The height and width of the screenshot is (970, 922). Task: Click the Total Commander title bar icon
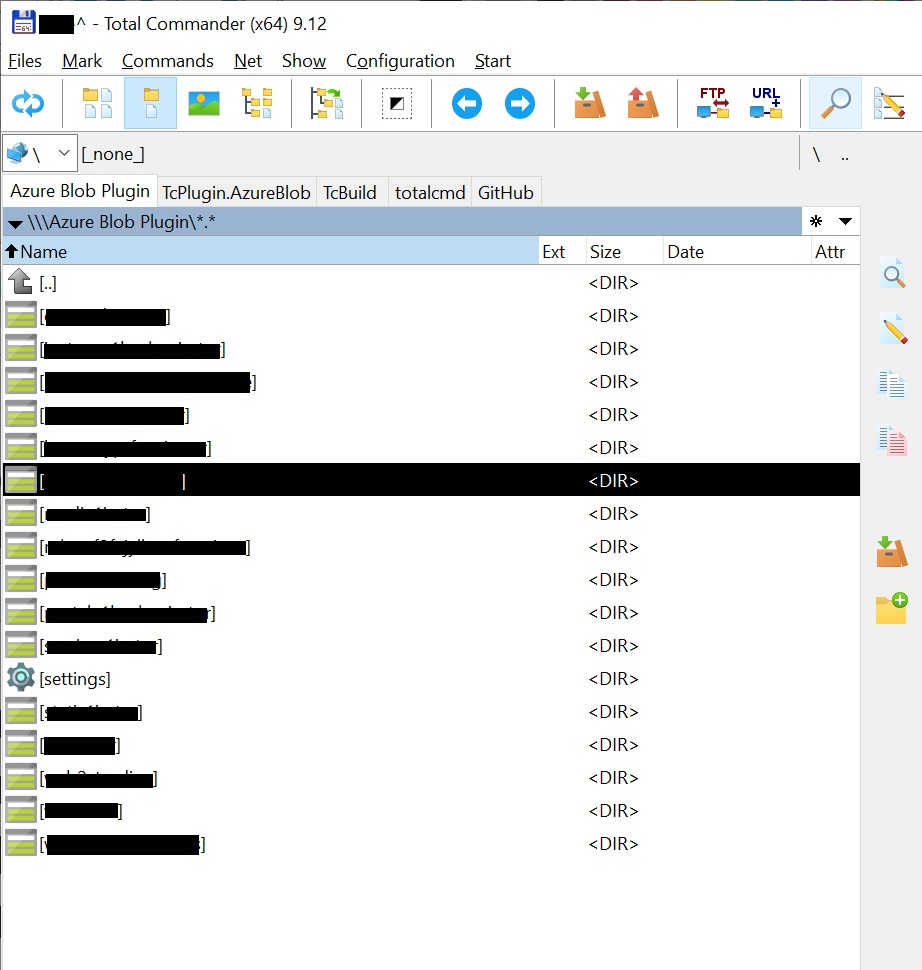coord(24,23)
